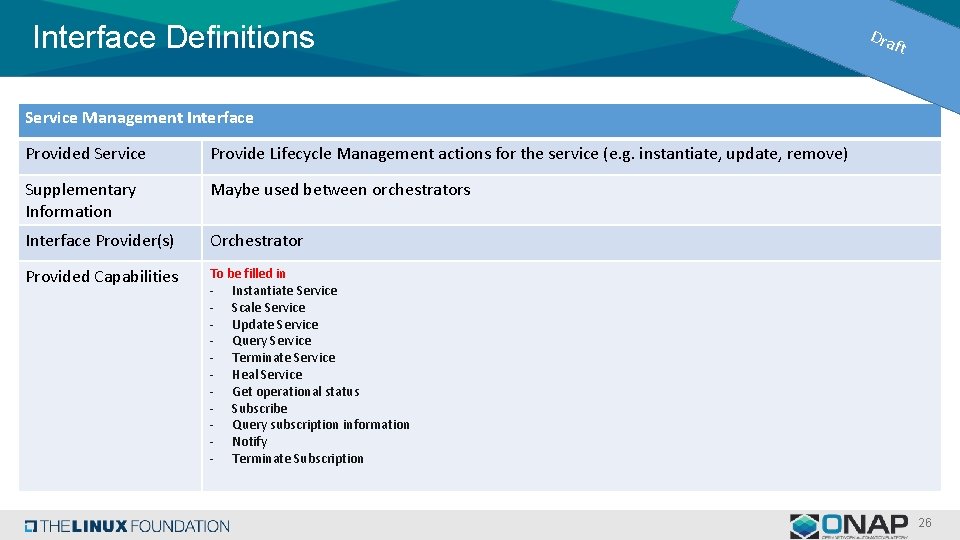This screenshot has height=540, width=960.
Task: Click the 'Query Service' list item
Action: (x=271, y=341)
